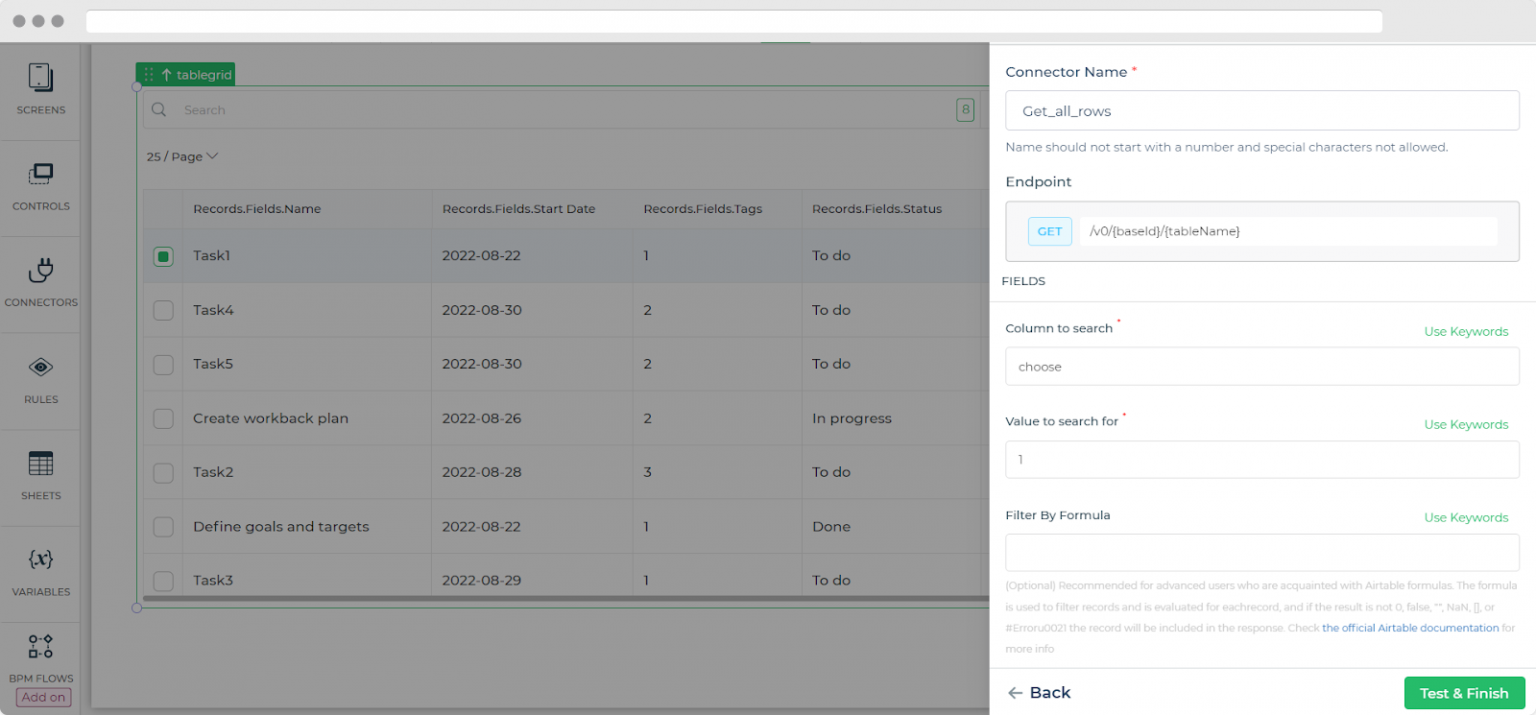
Task: Open the 25/Page dropdown
Action: point(182,156)
